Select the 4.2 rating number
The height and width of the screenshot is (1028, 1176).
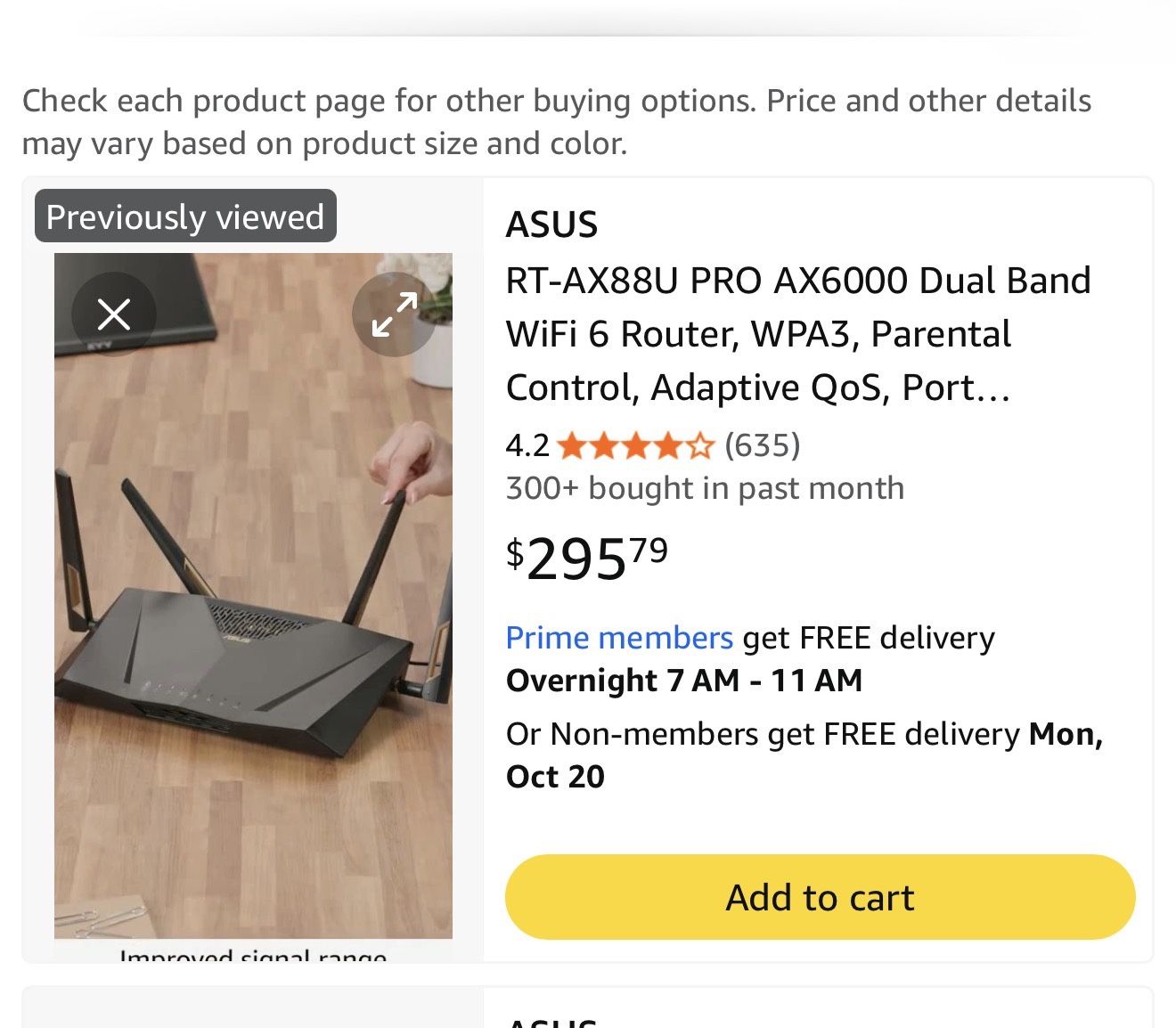527,445
